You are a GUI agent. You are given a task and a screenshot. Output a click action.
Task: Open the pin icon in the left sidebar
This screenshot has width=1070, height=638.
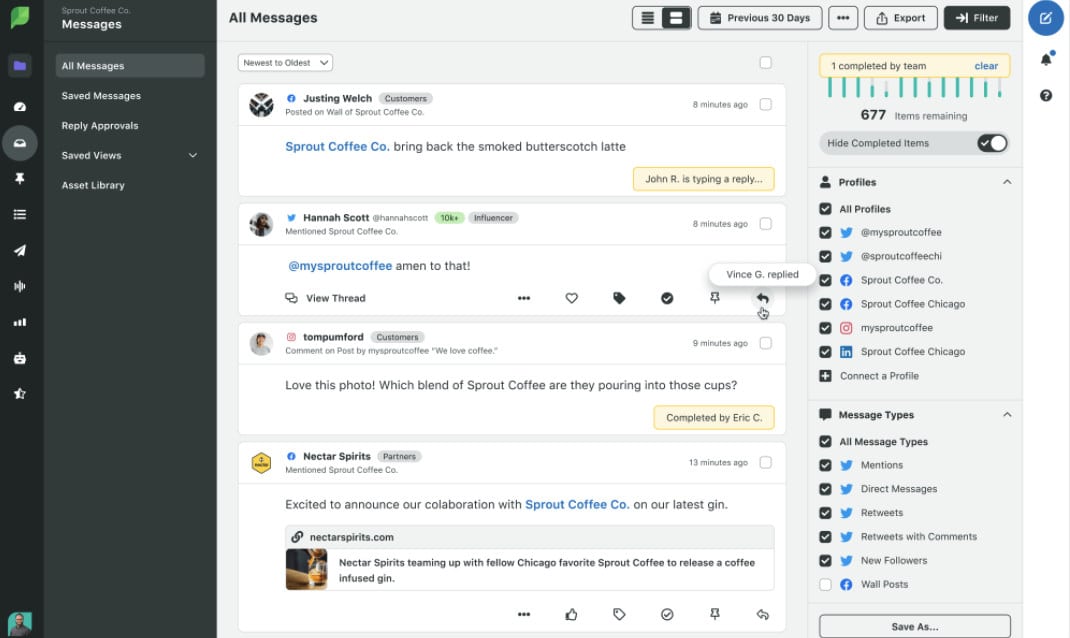coord(20,178)
